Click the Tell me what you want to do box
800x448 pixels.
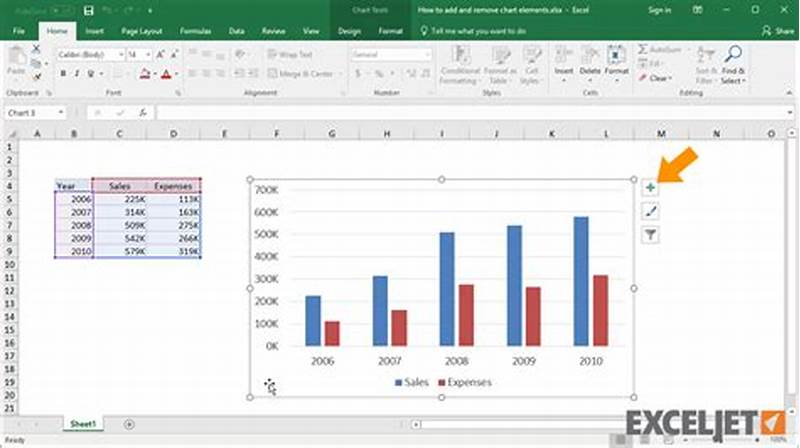pos(473,31)
